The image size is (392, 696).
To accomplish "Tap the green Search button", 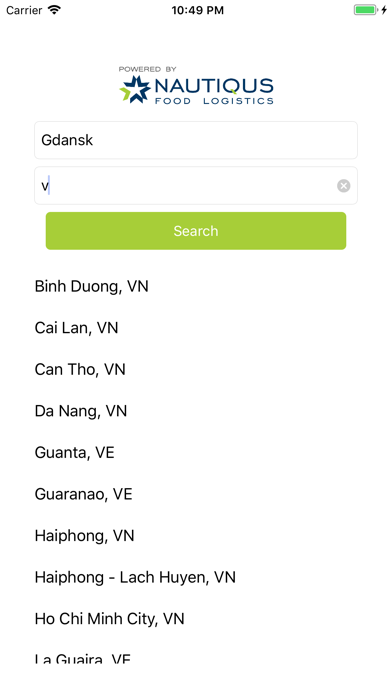I will [196, 231].
